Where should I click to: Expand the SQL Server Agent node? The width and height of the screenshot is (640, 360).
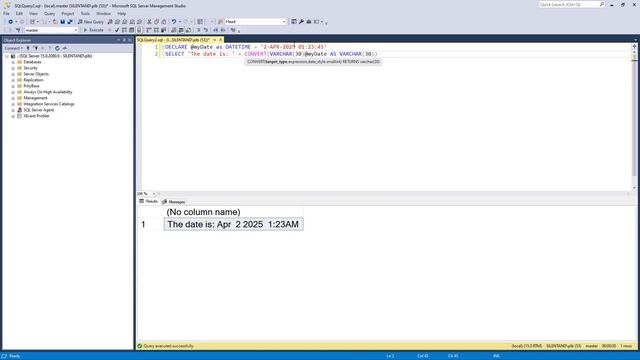point(13,110)
